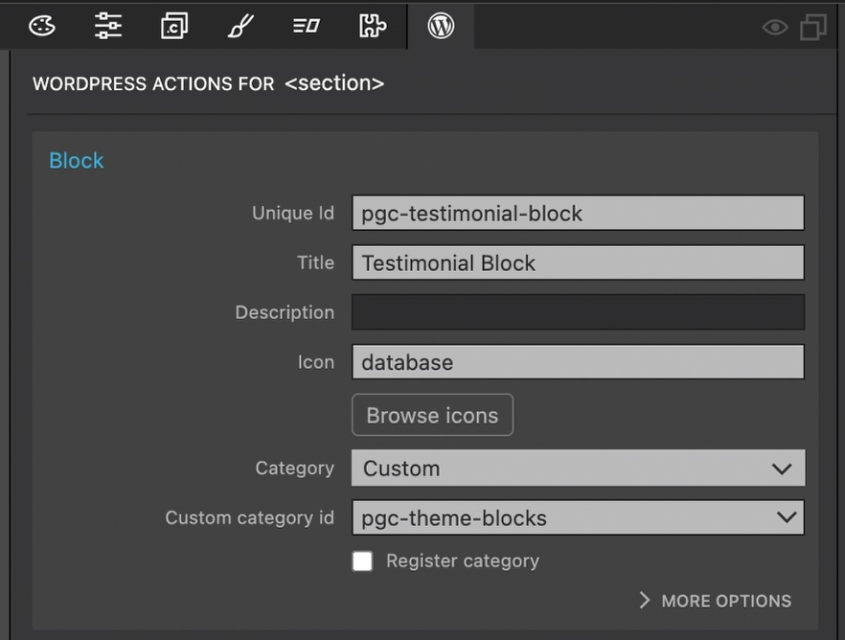Open the palette Design panel icon
Image resolution: width=845 pixels, height=640 pixels.
(x=42, y=26)
